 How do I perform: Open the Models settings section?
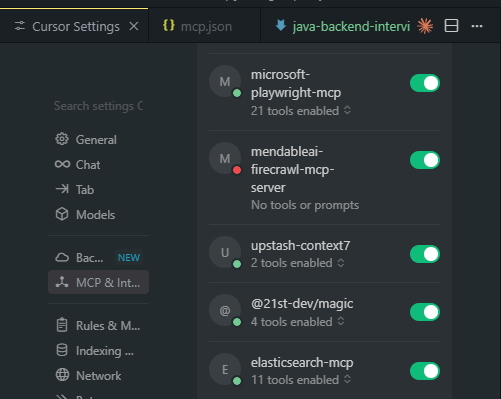[x=98, y=214]
